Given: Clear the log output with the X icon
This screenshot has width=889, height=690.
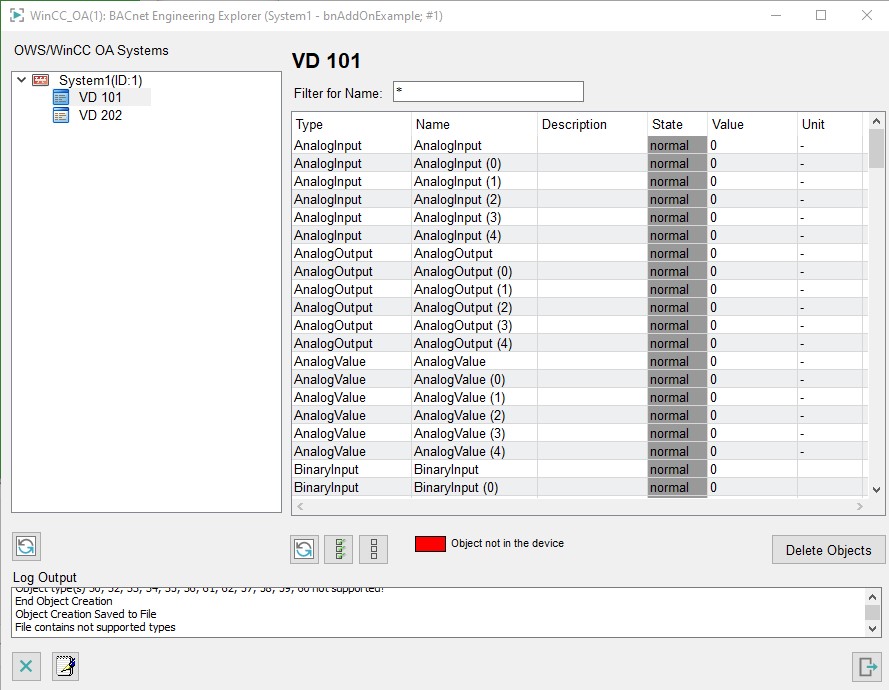Looking at the screenshot, I should (x=26, y=666).
